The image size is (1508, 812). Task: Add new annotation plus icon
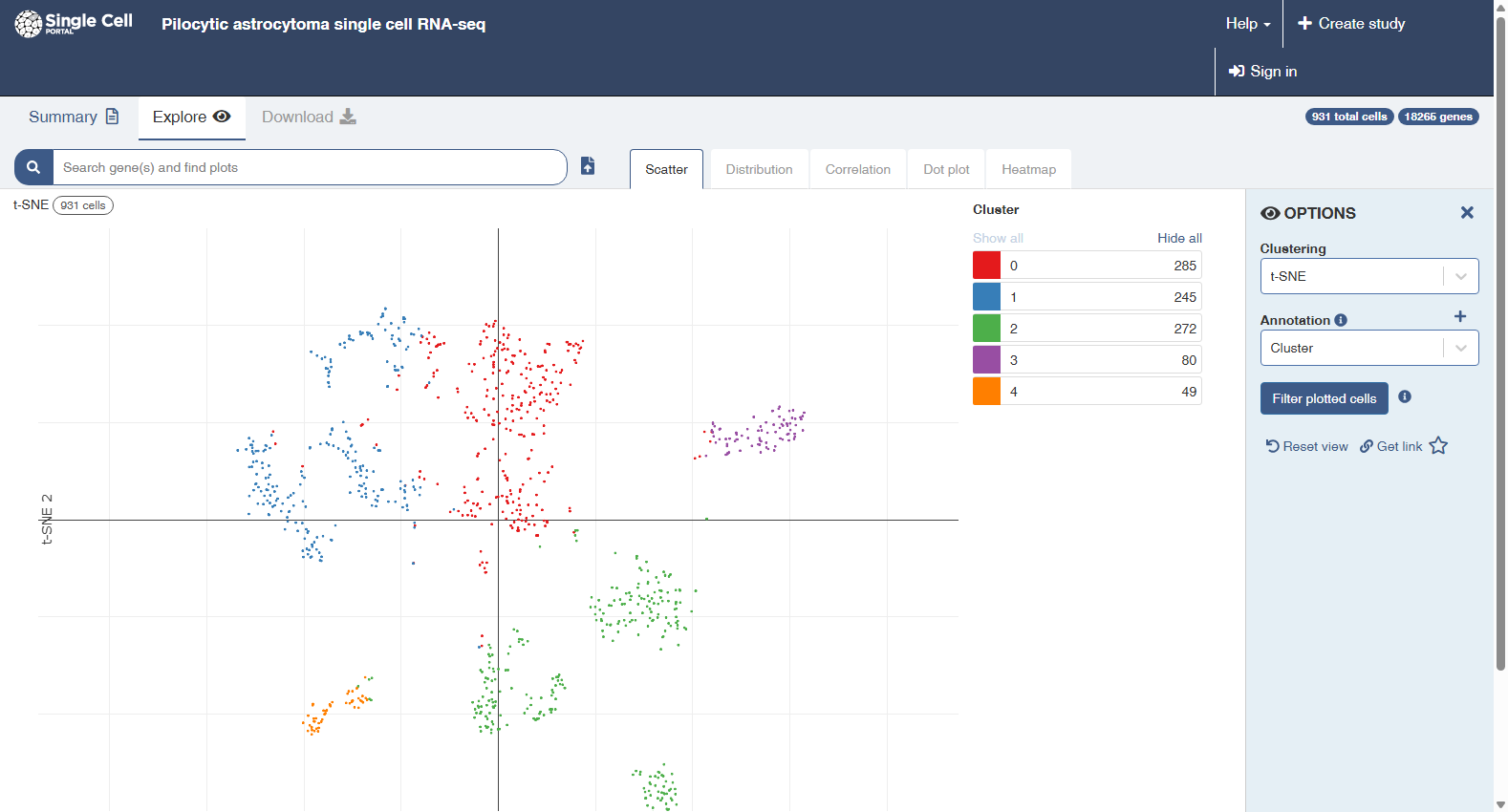(1459, 316)
